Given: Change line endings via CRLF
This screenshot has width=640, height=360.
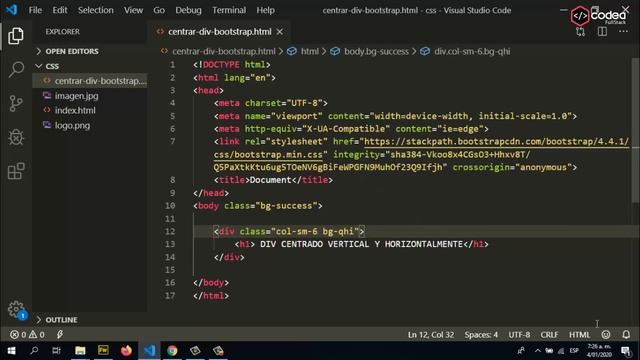Looking at the screenshot, I should coord(549,335).
